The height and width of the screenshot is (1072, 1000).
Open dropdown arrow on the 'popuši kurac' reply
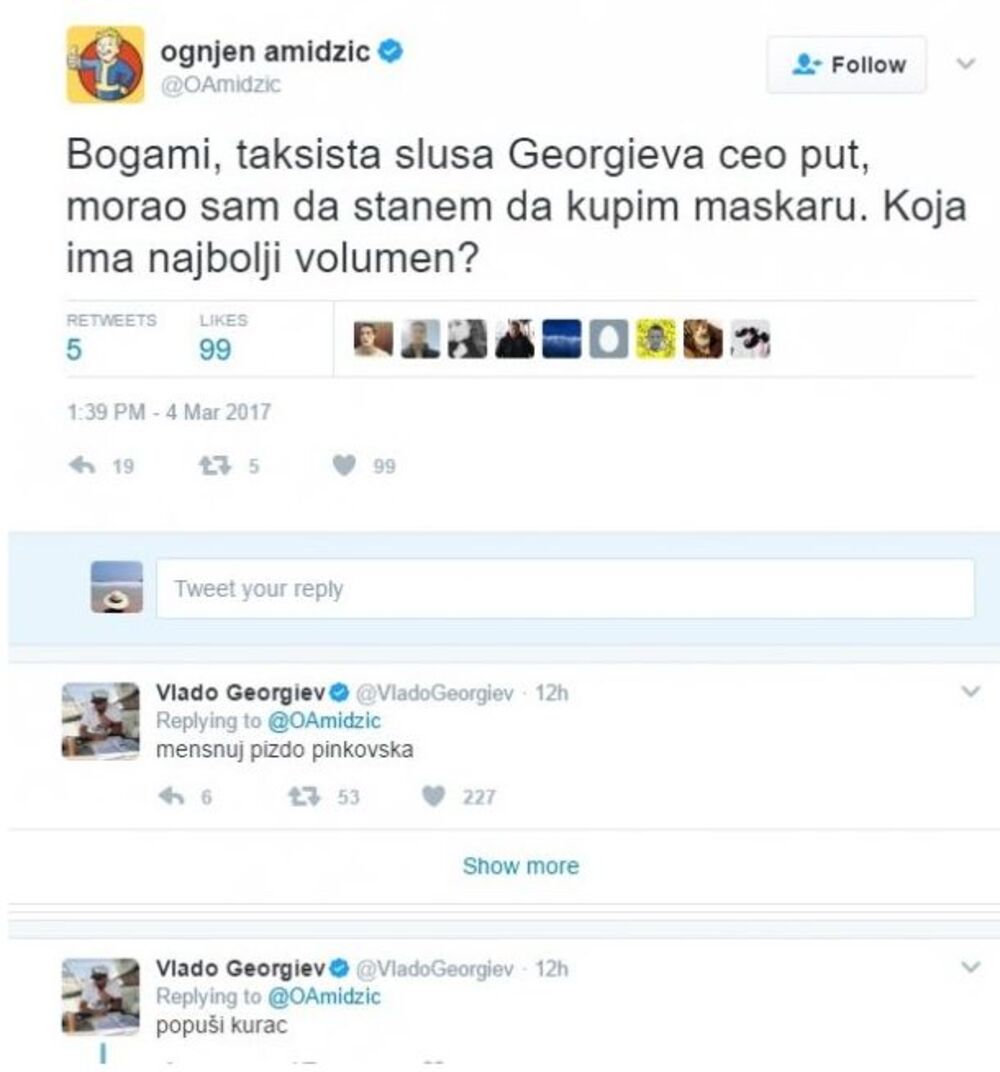click(969, 968)
